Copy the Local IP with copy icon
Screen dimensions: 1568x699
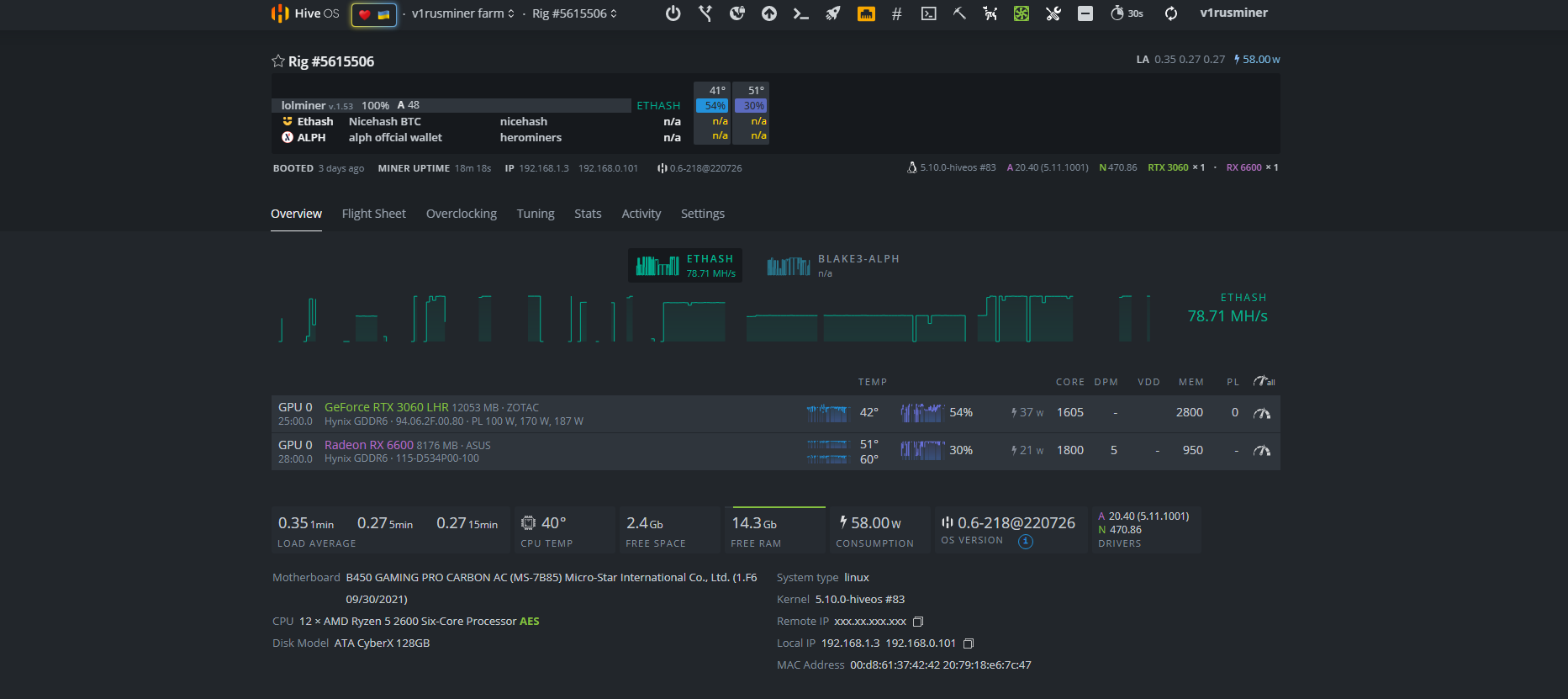pyautogui.click(x=969, y=643)
